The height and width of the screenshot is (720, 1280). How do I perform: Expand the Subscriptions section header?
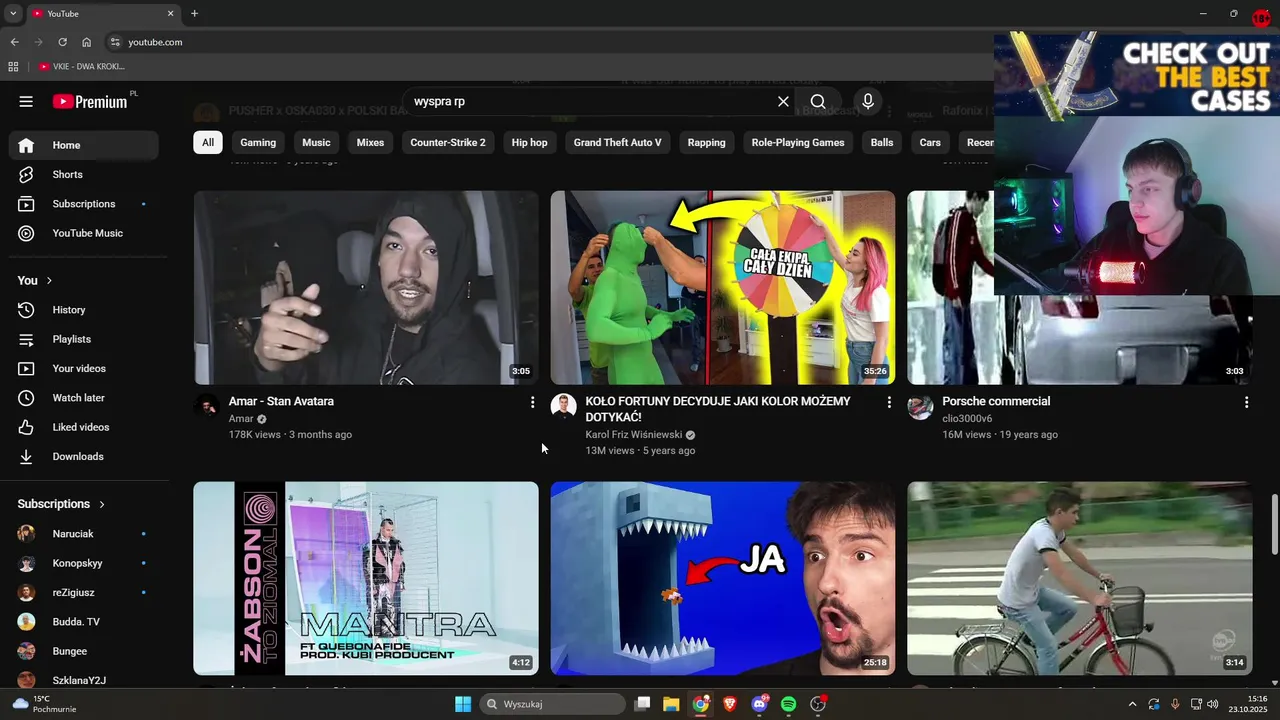click(61, 504)
